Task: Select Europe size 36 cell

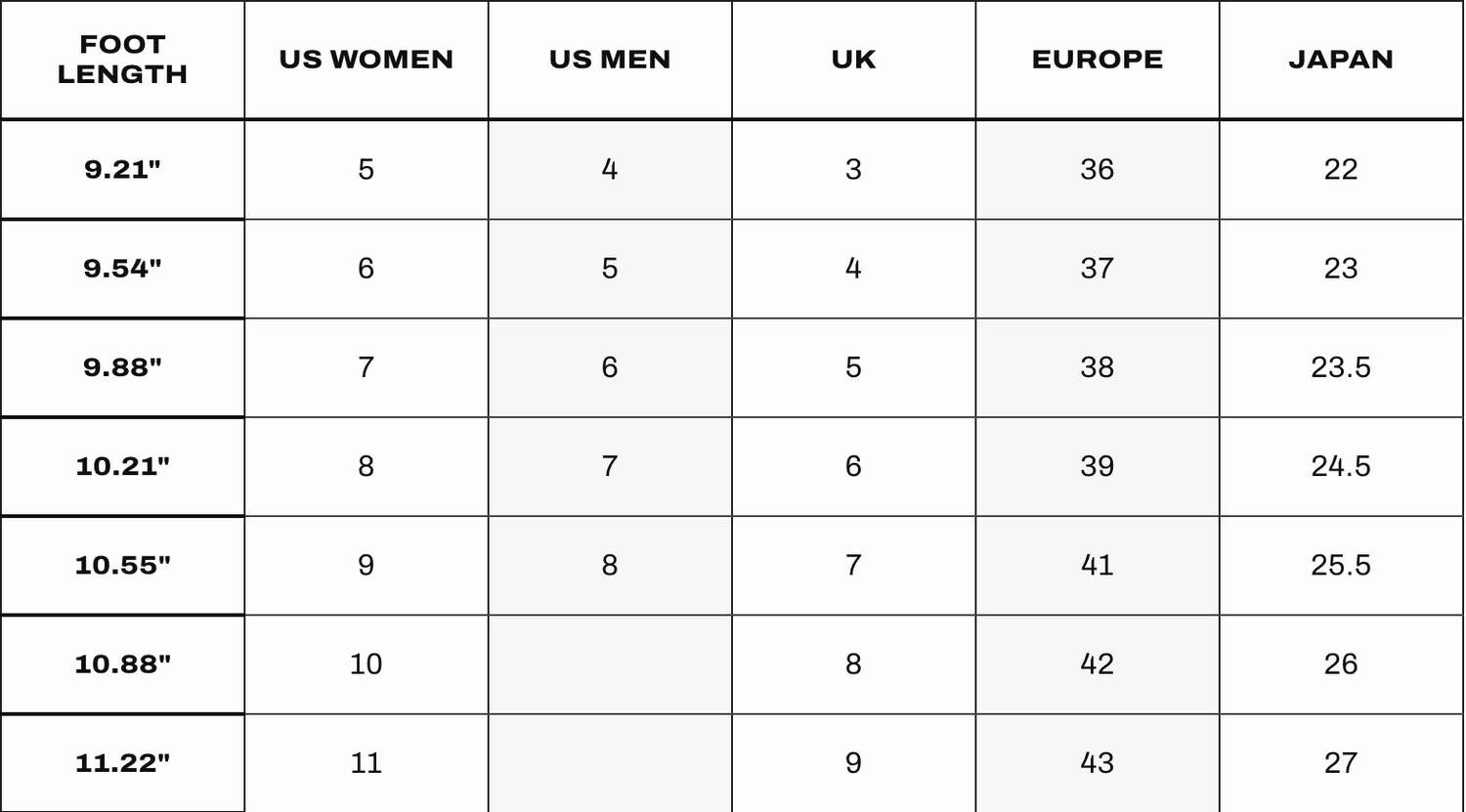Action: click(x=1098, y=170)
